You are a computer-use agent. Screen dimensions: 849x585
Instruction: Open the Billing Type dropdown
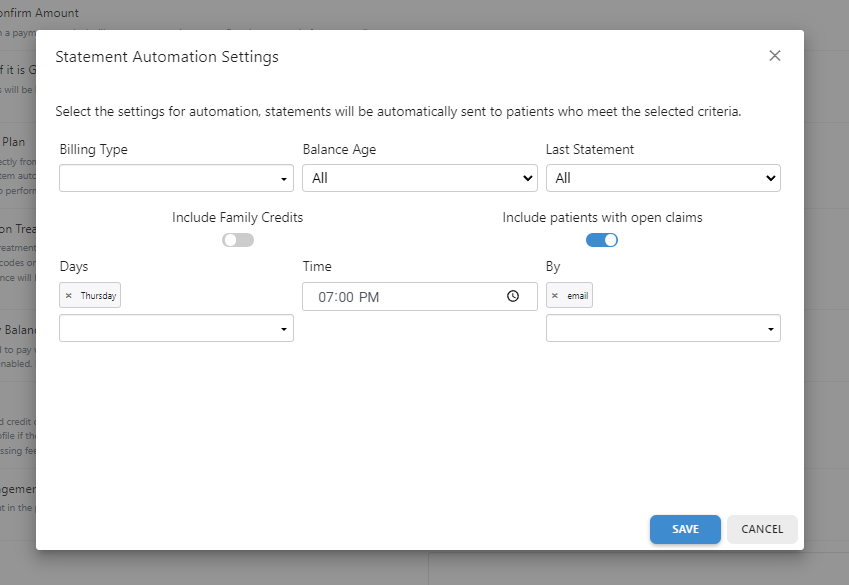176,178
